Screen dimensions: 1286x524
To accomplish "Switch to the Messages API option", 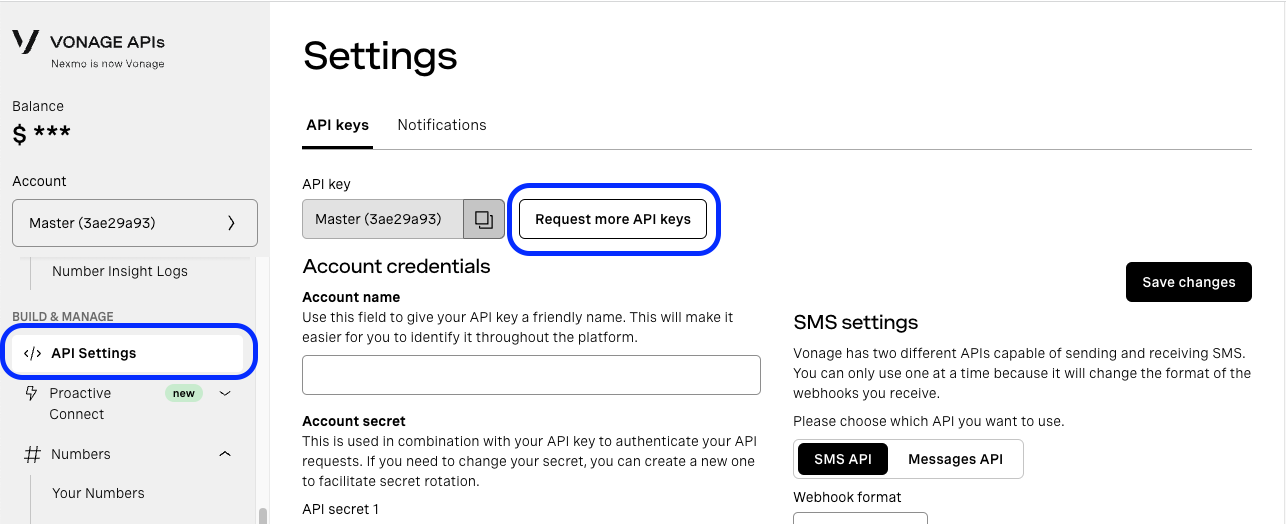I will coord(955,459).
